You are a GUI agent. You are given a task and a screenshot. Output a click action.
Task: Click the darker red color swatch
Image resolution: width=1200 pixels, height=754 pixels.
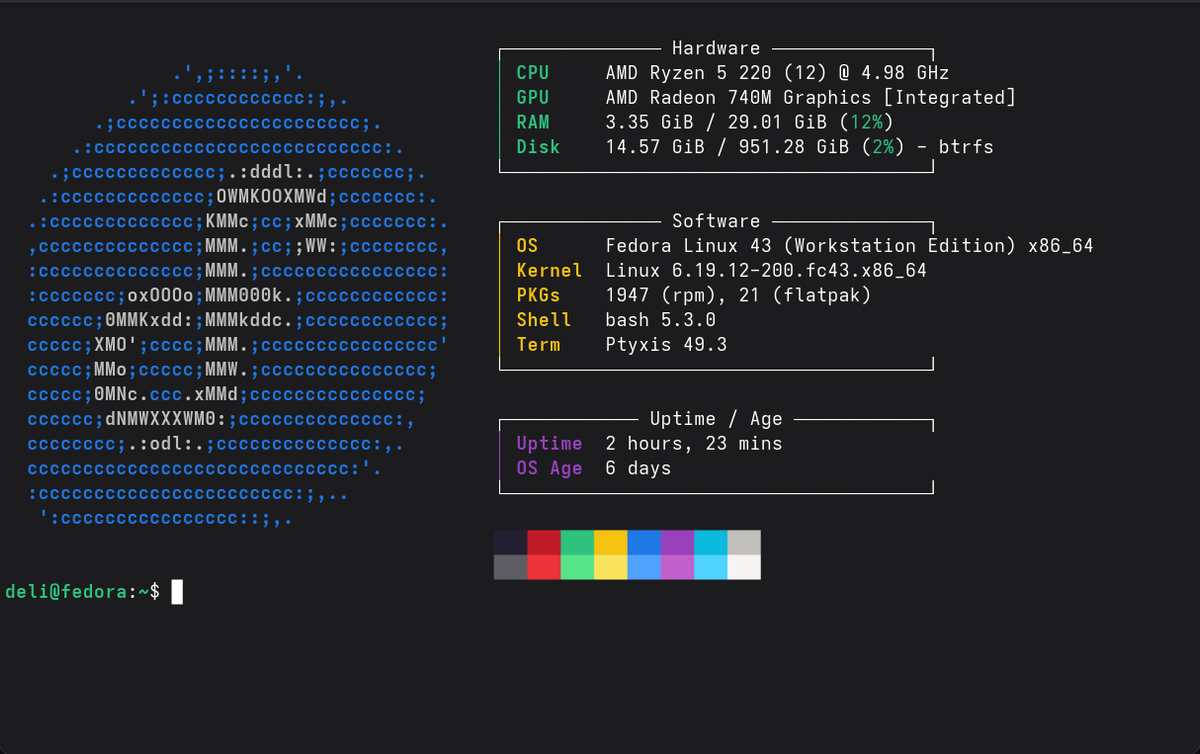coord(544,542)
